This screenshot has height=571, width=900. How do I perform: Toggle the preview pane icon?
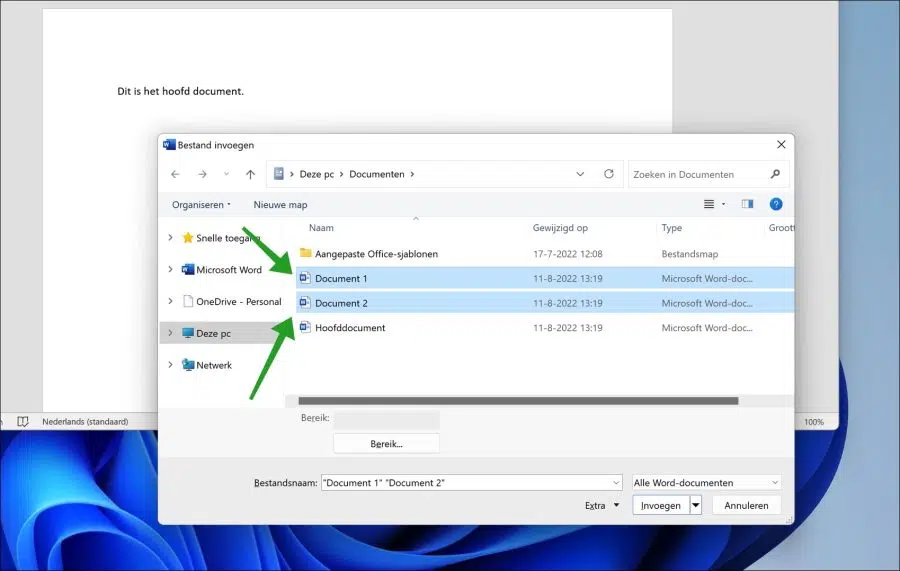tap(747, 204)
